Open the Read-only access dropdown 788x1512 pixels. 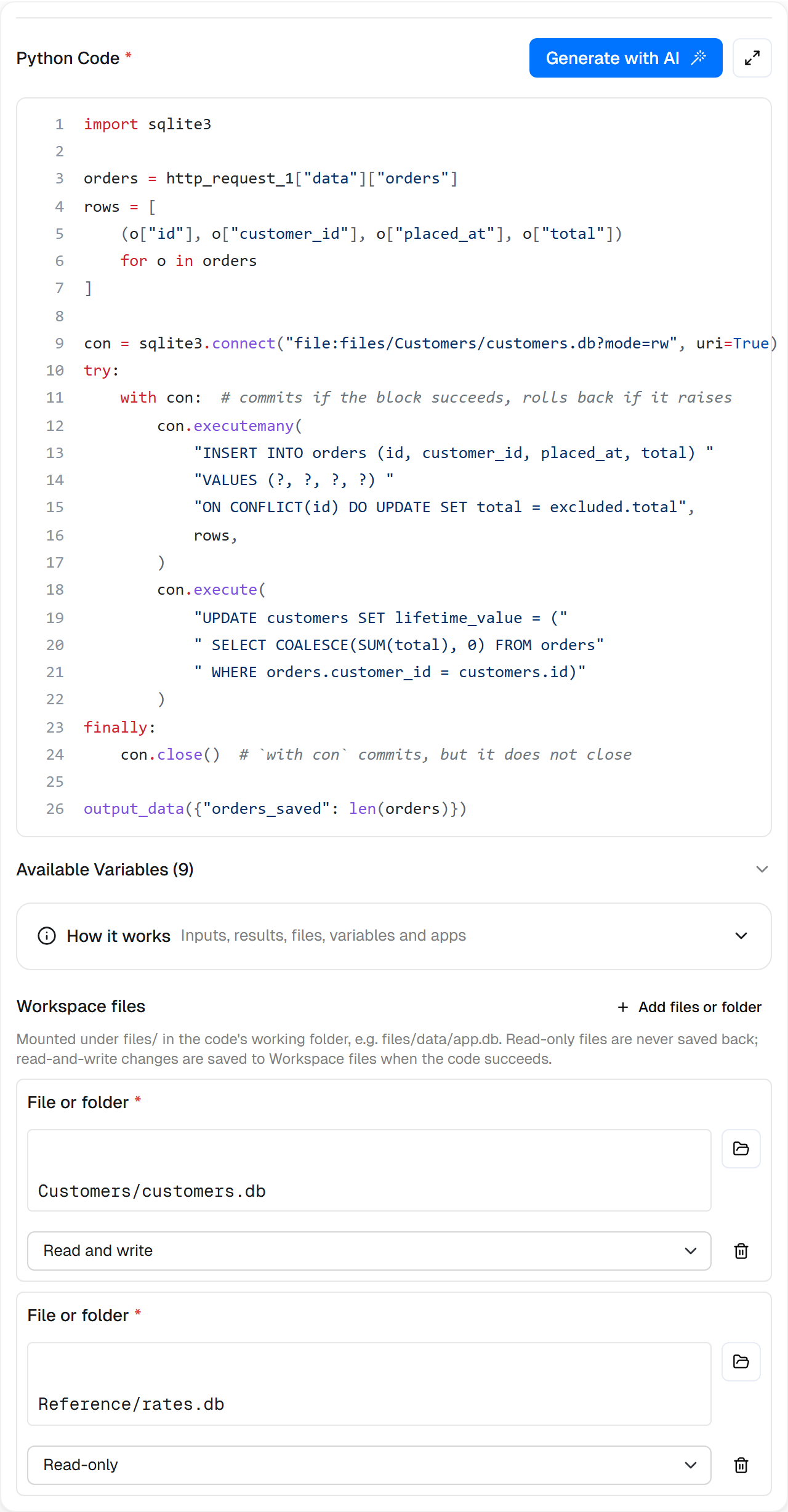(x=369, y=1465)
